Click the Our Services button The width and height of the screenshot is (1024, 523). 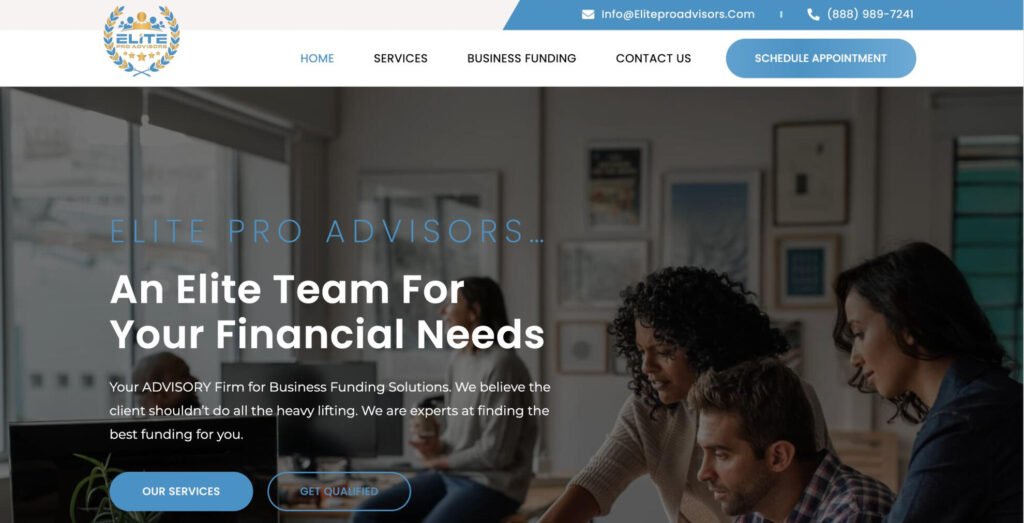tap(181, 491)
